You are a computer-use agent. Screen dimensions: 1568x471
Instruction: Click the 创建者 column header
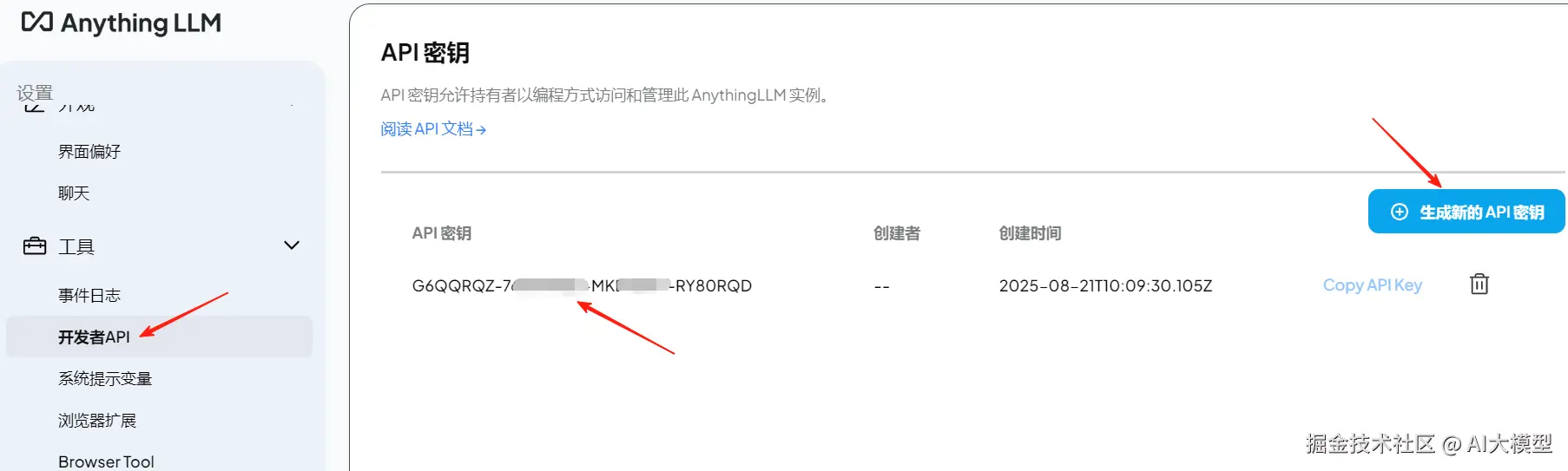(x=897, y=233)
